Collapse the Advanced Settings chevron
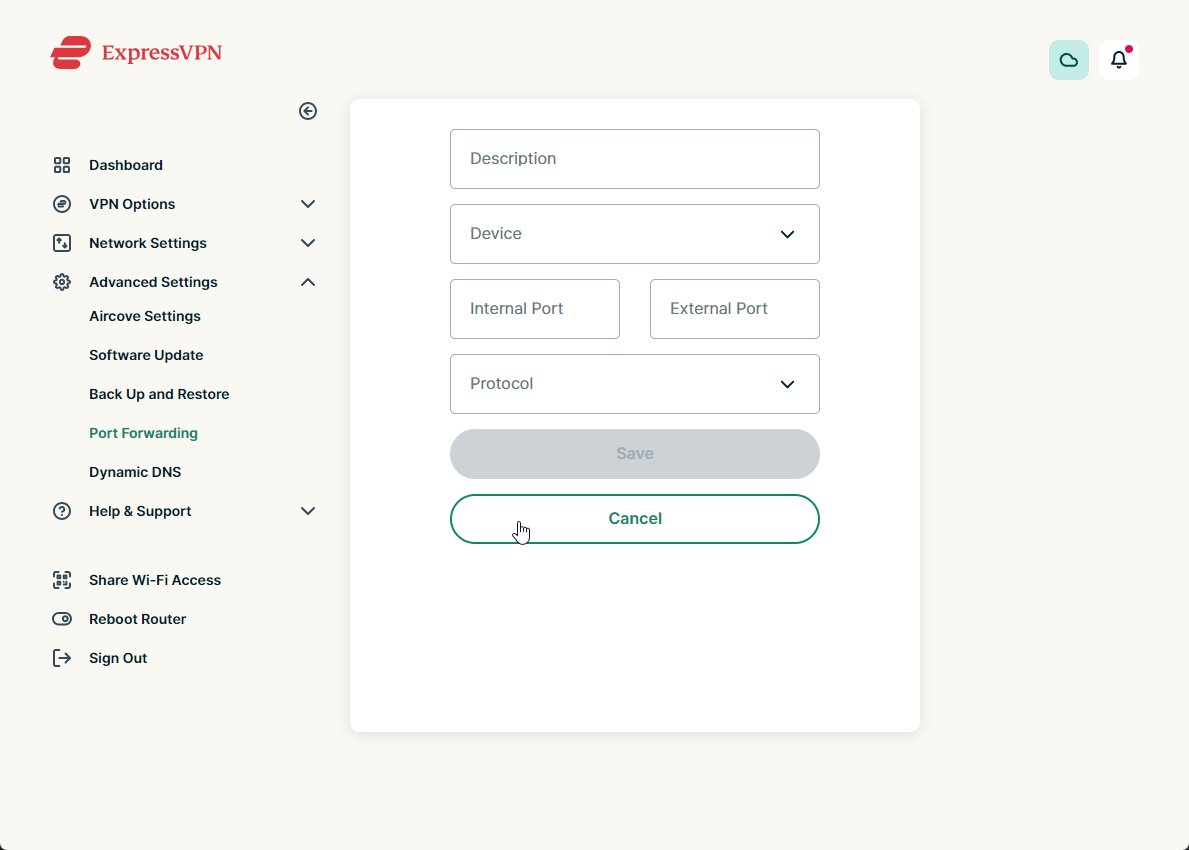This screenshot has width=1189, height=850. 308,282
